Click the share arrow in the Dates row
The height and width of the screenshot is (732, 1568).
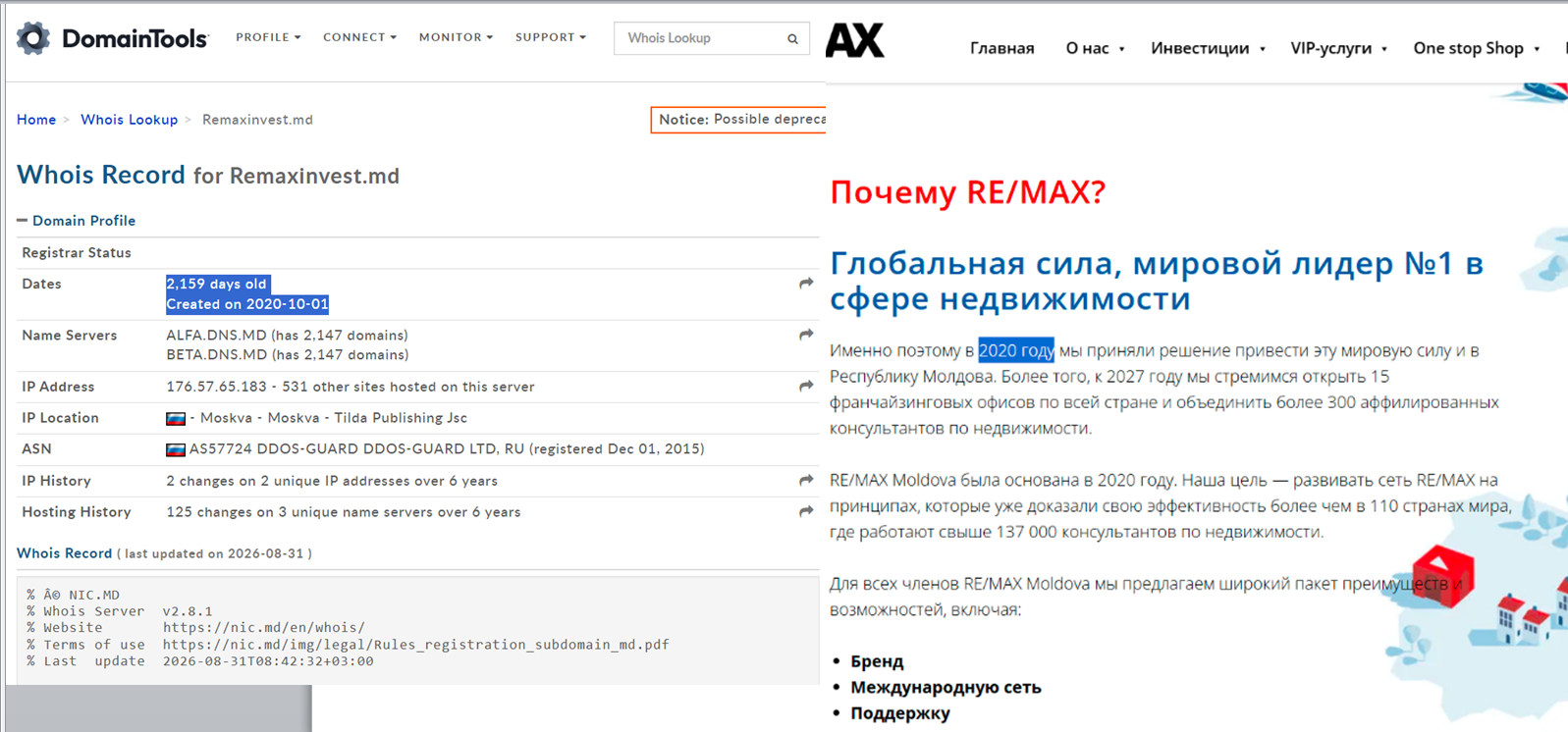(806, 284)
